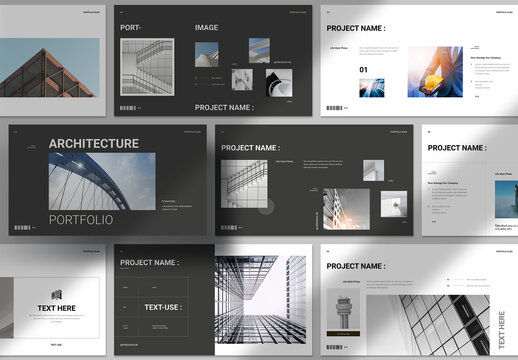Click the TEXT-USE : label in the table
The width and height of the screenshot is (518, 360).
click(163, 307)
